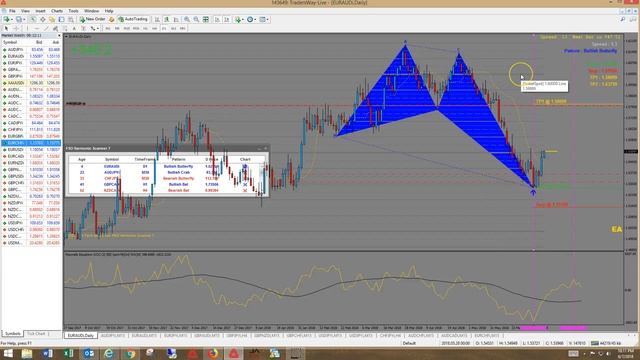Viewport: 640px width, 360px height.
Task: Toggle the Terminal panel button
Action: 62,19
